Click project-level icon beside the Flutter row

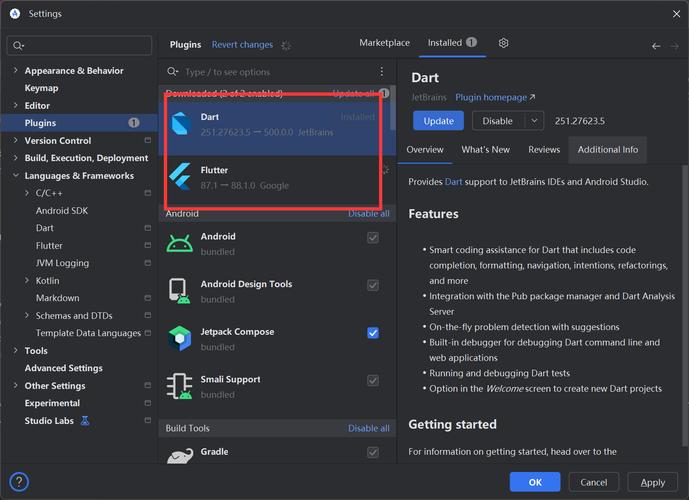coord(148,245)
